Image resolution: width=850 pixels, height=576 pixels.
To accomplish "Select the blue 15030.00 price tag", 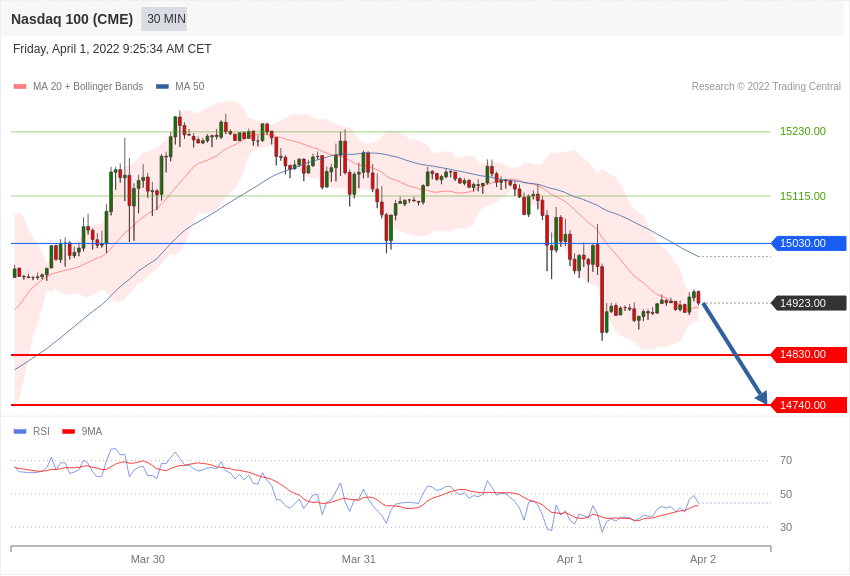I will pos(810,243).
